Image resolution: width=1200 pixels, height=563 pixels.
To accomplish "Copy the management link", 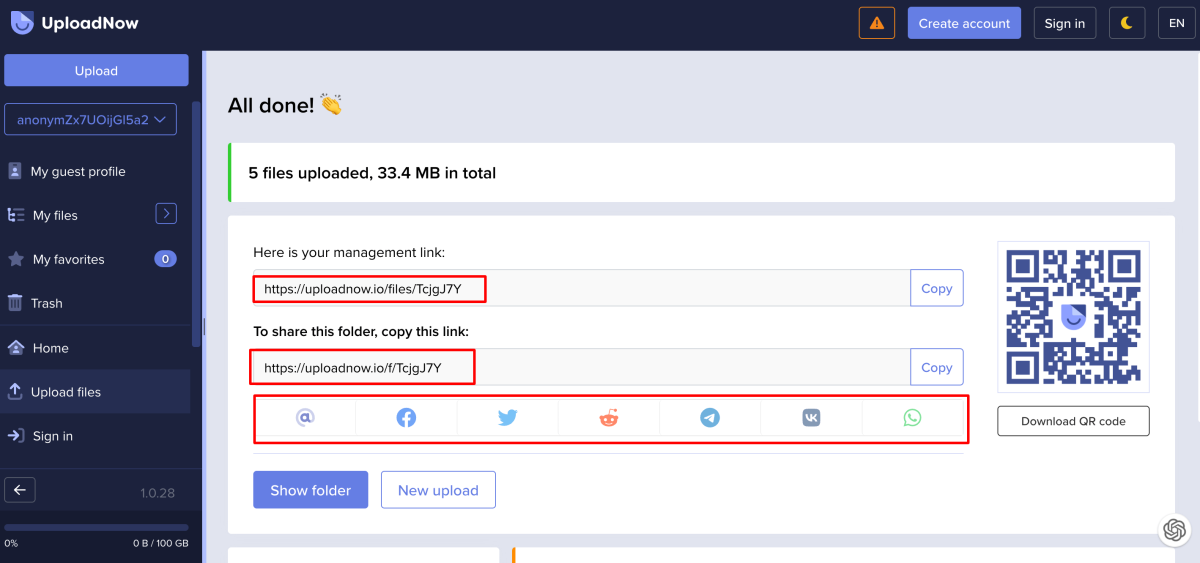I will (936, 288).
